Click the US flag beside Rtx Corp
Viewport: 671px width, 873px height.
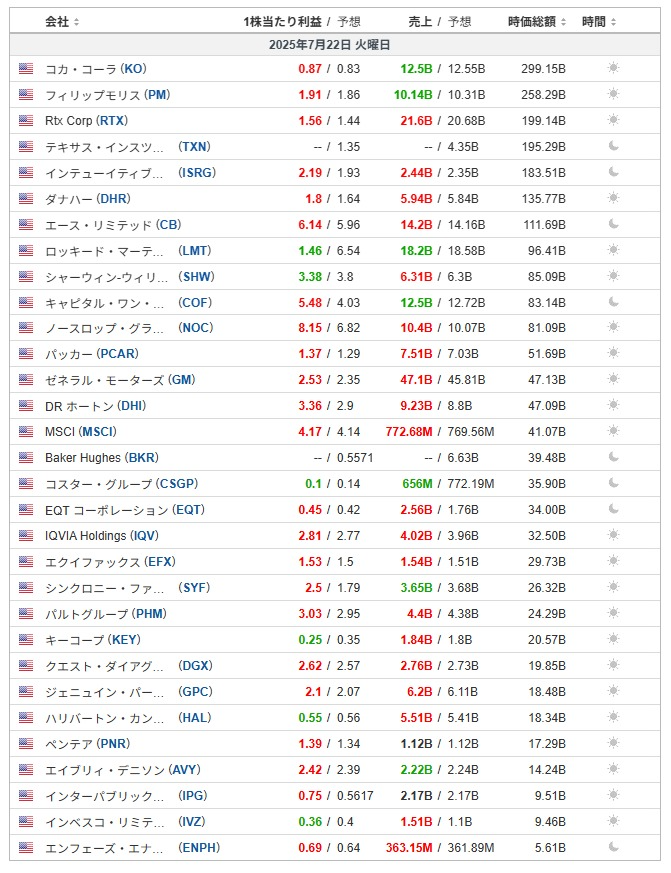pyautogui.click(x=26, y=120)
